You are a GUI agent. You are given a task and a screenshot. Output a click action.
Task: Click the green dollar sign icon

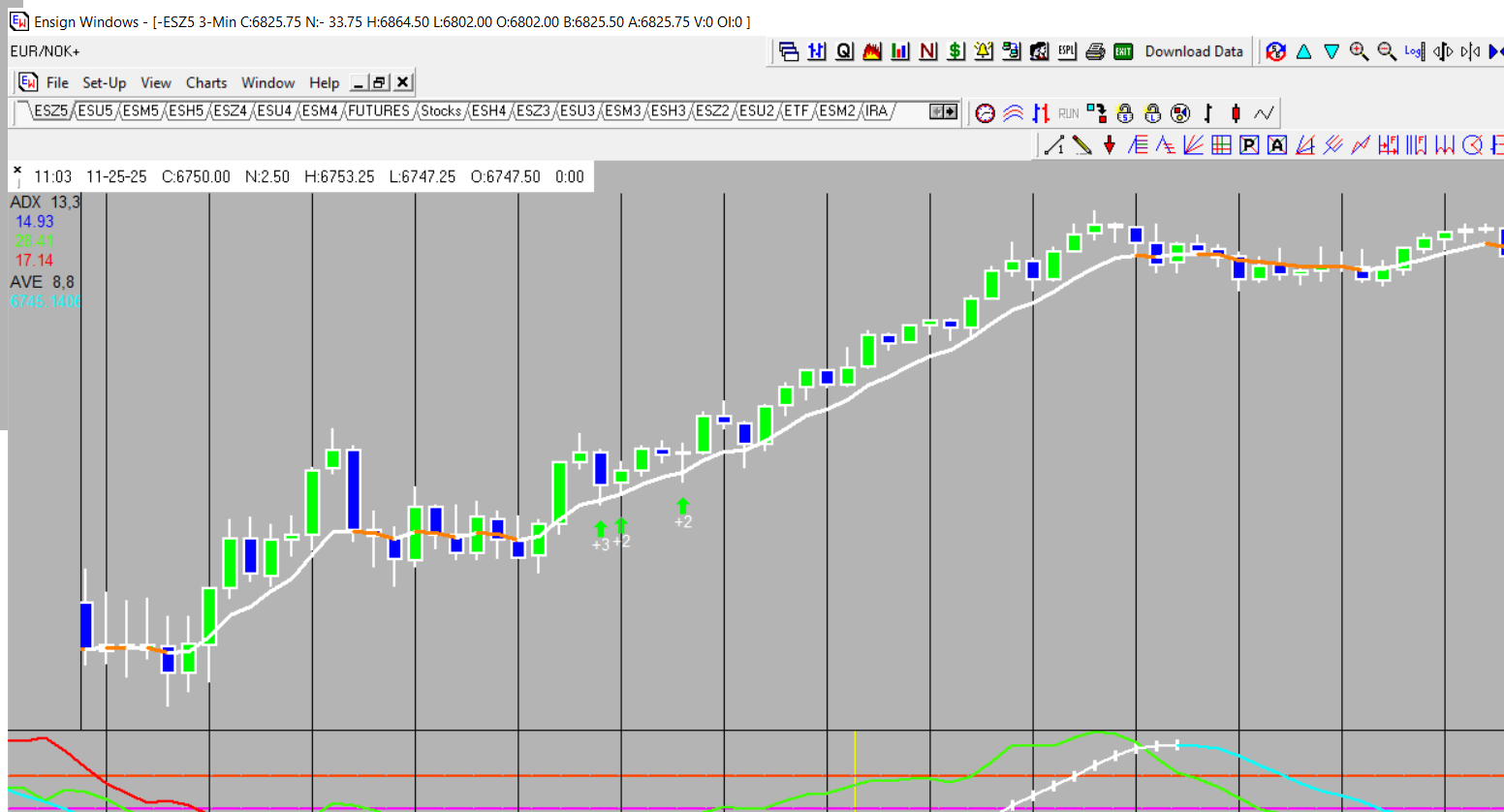(956, 51)
